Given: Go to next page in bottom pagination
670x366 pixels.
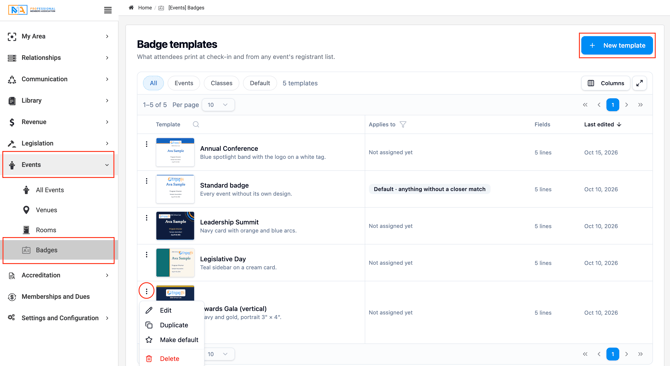Looking at the screenshot, I should tap(626, 354).
